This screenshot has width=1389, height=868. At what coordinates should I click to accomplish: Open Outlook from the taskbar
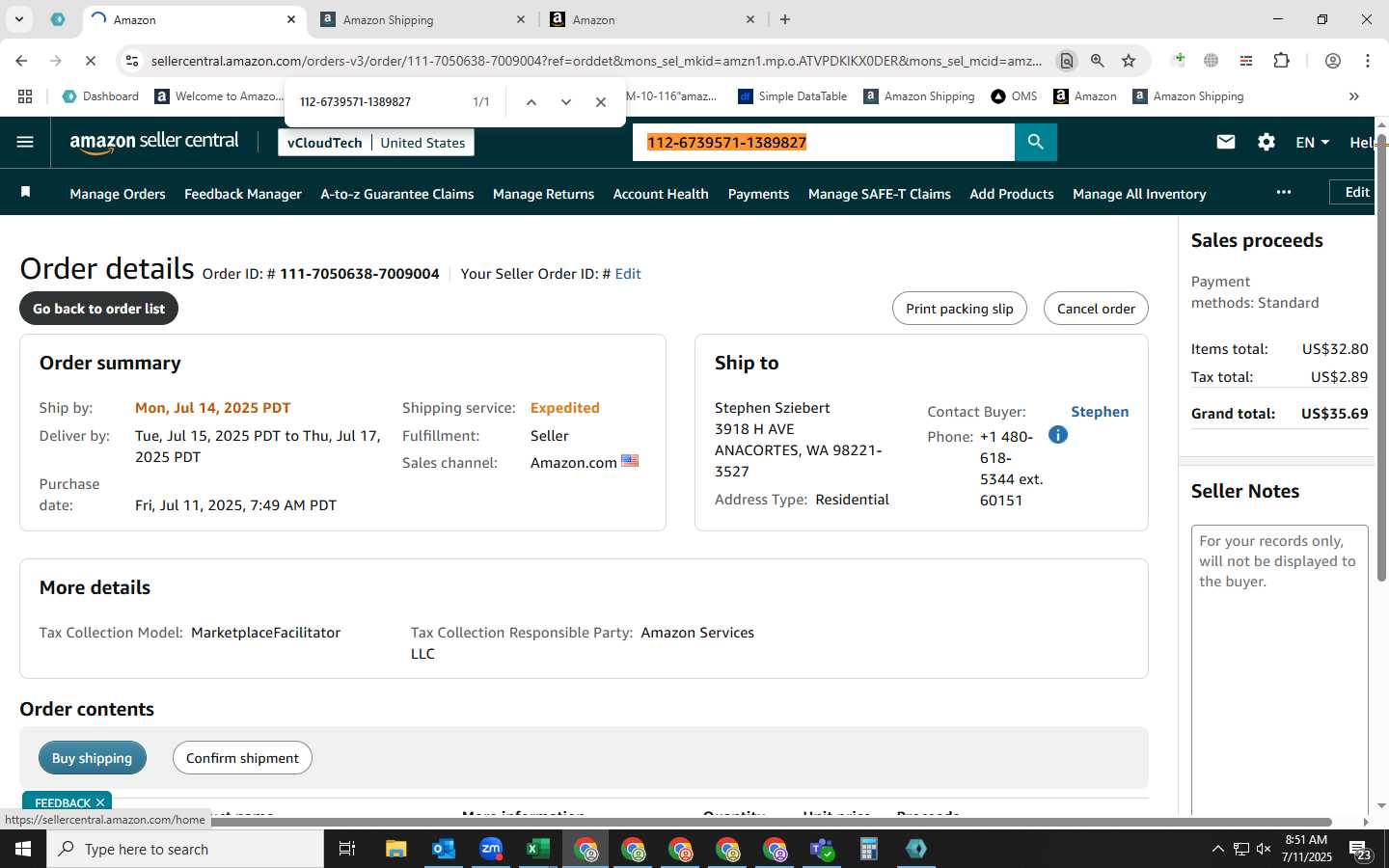443,849
